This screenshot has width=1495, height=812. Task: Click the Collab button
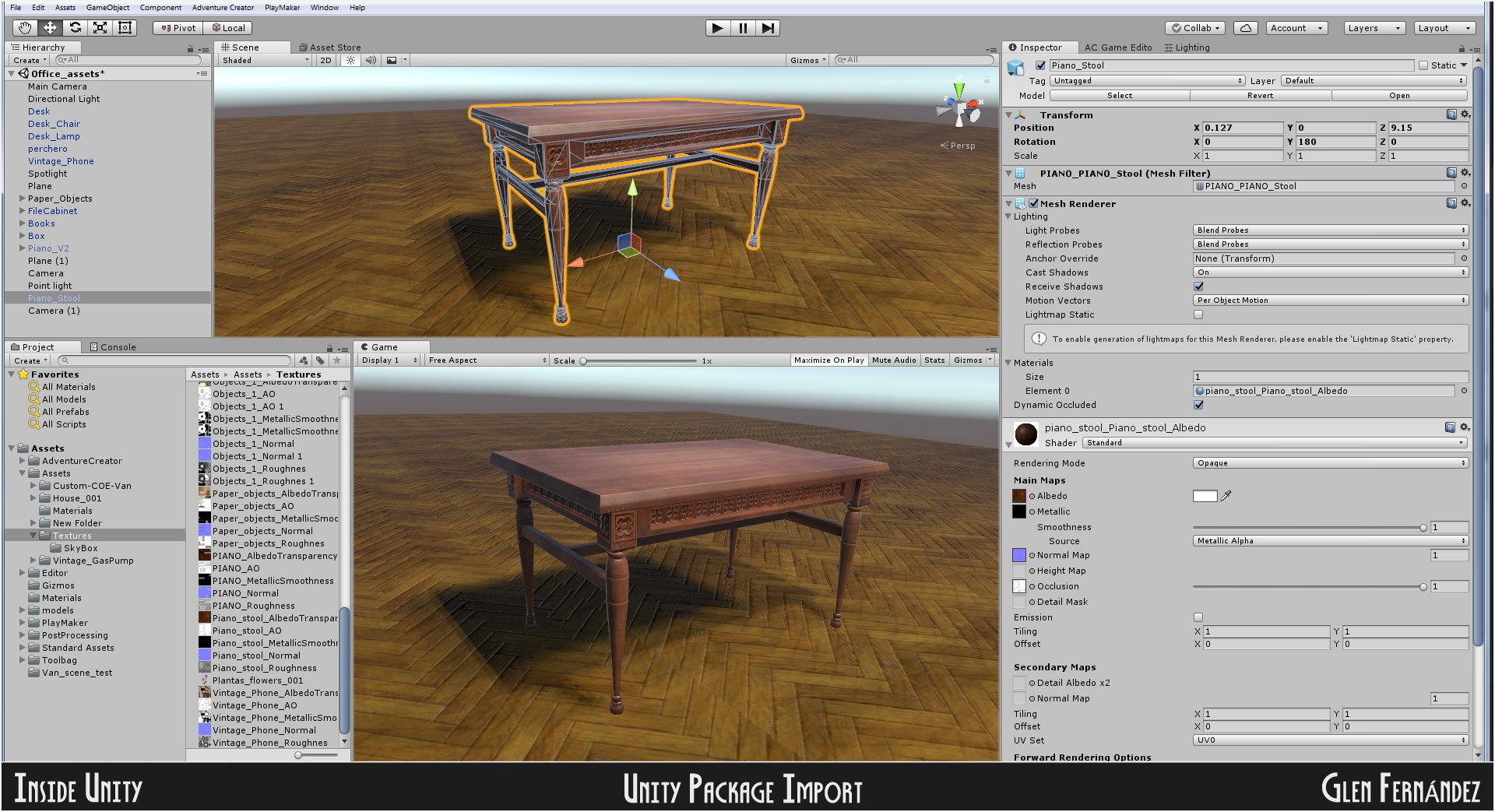(x=1196, y=28)
